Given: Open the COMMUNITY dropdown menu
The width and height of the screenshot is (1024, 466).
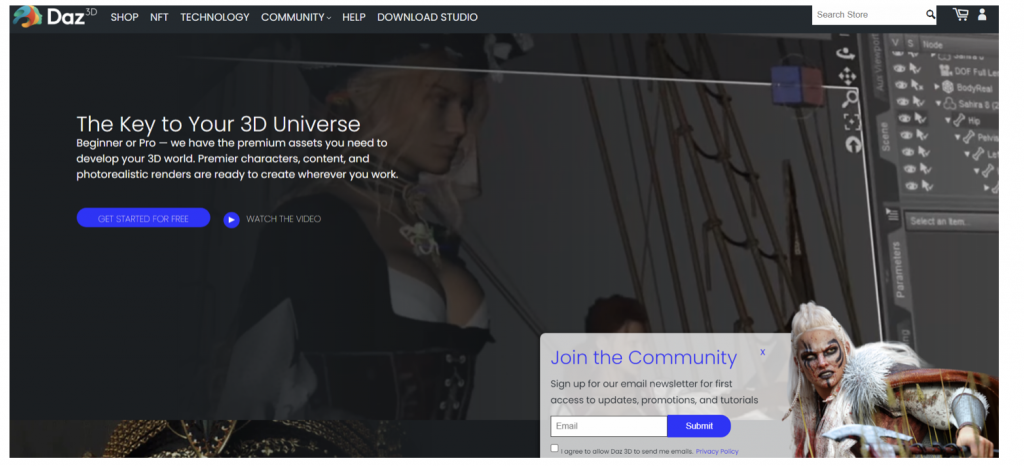Looking at the screenshot, I should point(296,18).
